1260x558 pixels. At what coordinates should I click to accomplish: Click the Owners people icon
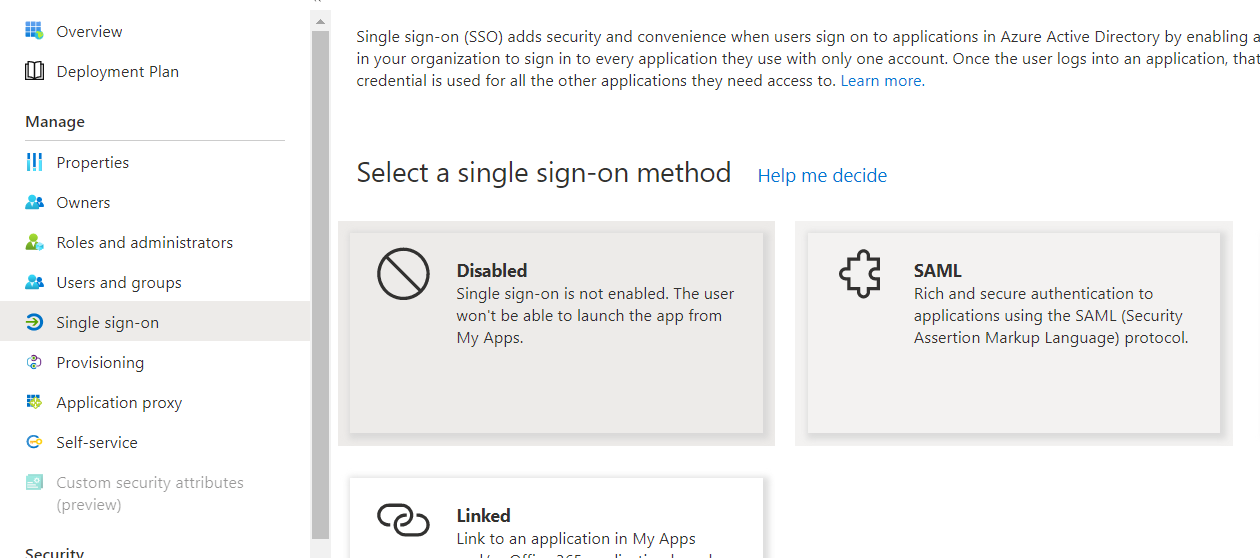coord(34,202)
